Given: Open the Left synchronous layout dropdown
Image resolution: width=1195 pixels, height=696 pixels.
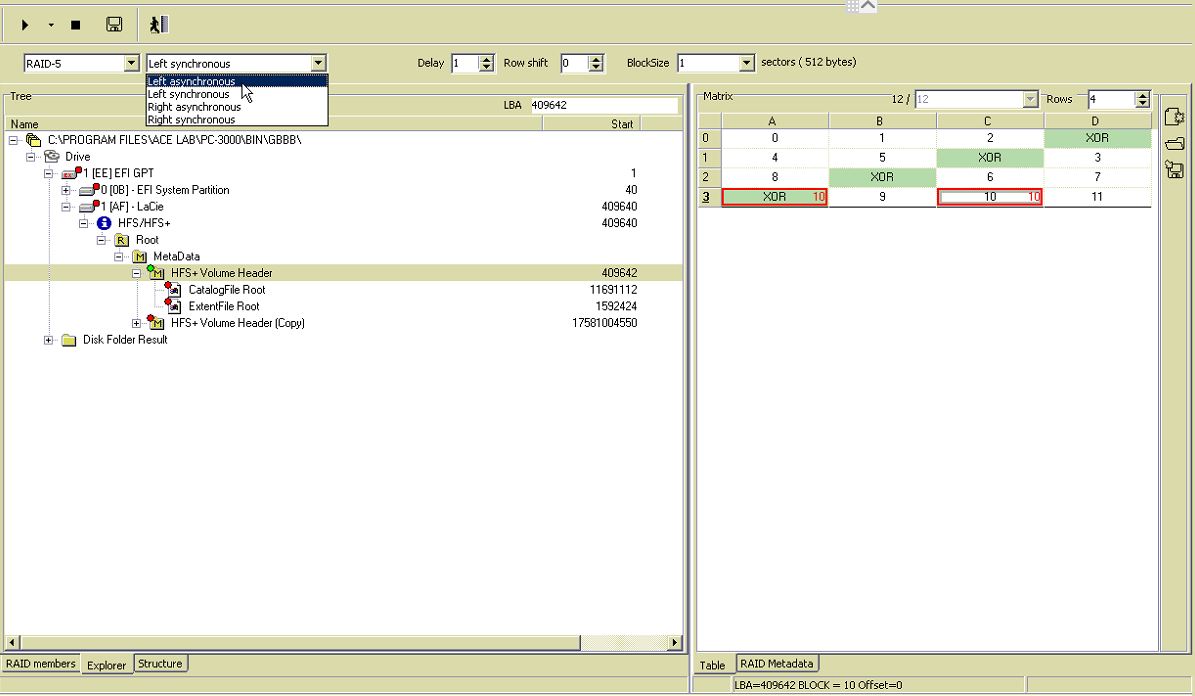Looking at the screenshot, I should tap(319, 63).
